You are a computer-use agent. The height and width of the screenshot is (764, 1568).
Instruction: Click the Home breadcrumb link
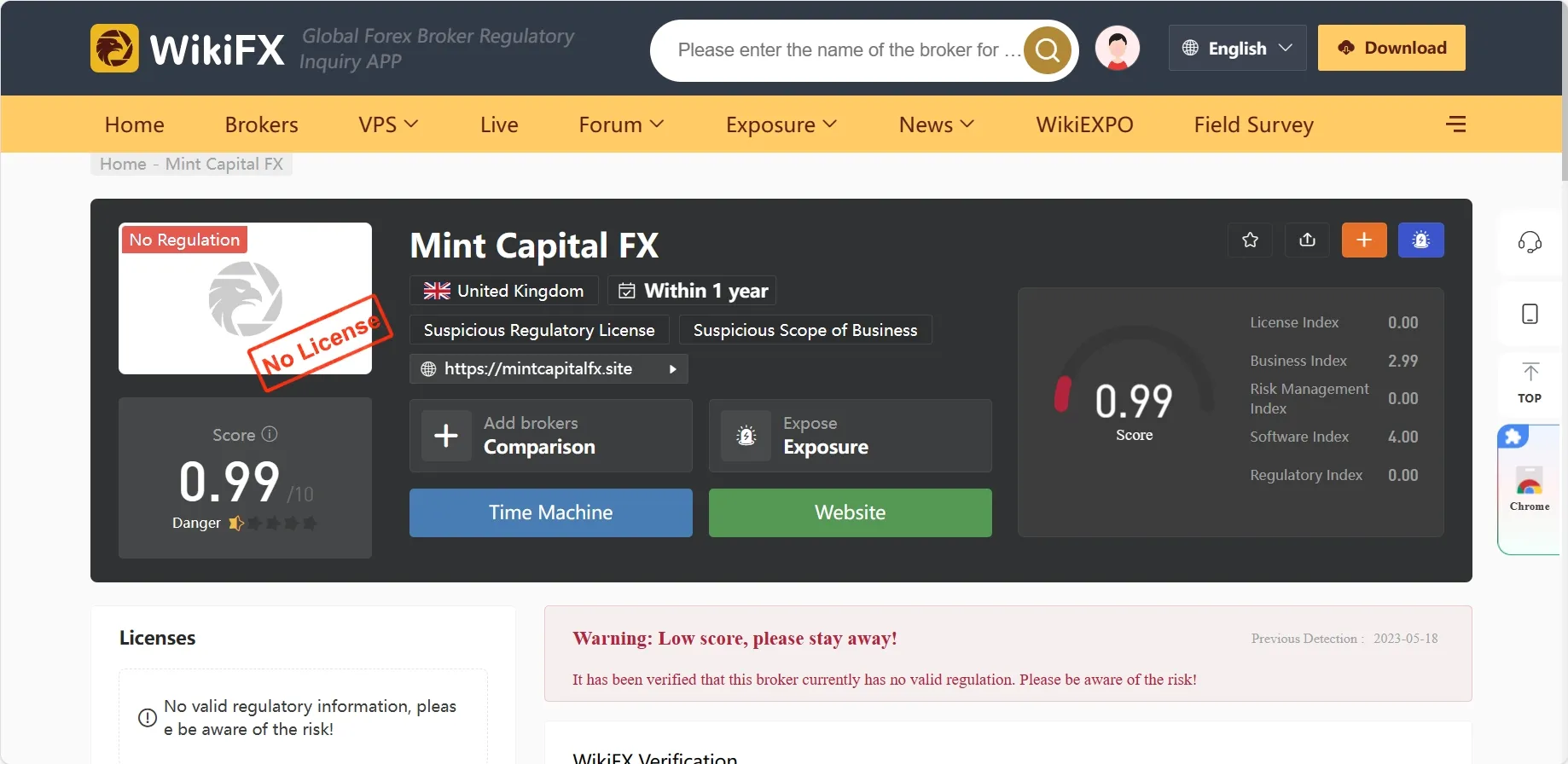point(123,164)
